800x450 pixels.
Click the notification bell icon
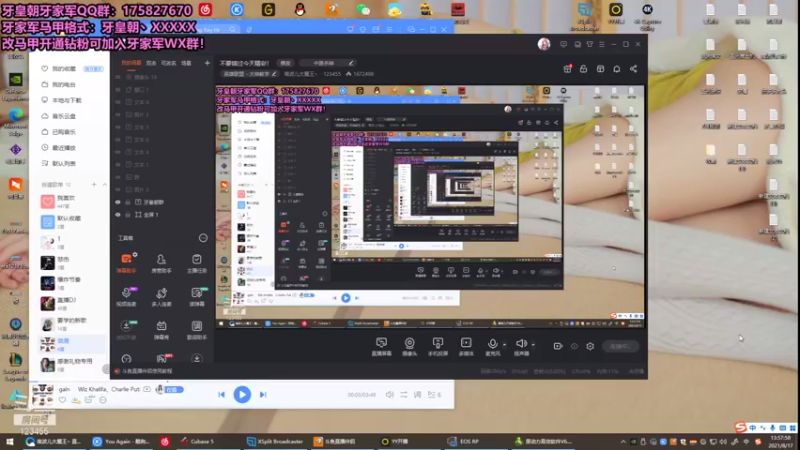617,69
